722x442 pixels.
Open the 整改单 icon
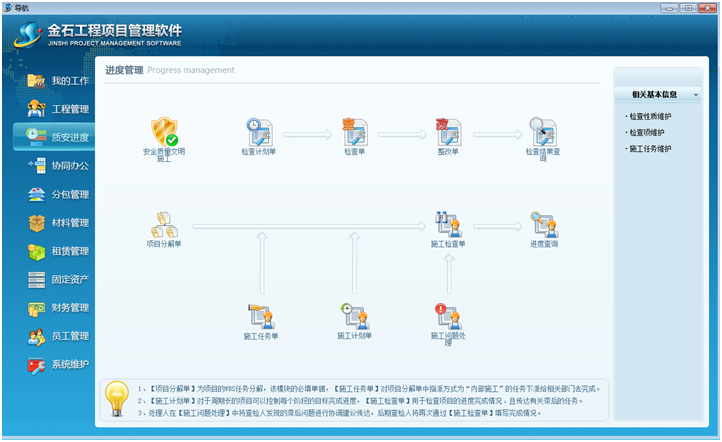tap(448, 132)
